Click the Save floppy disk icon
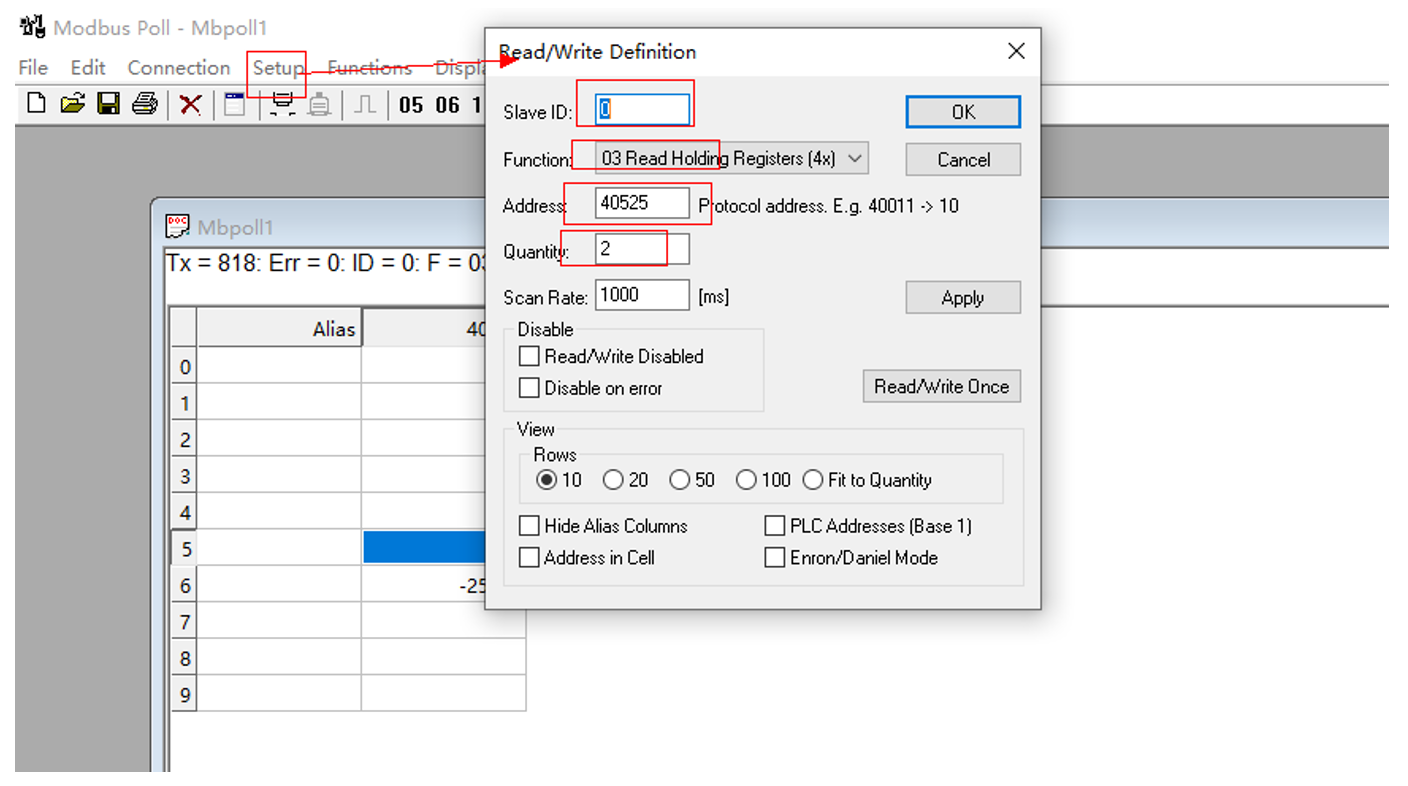This screenshot has width=1408, height=786. [x=108, y=103]
